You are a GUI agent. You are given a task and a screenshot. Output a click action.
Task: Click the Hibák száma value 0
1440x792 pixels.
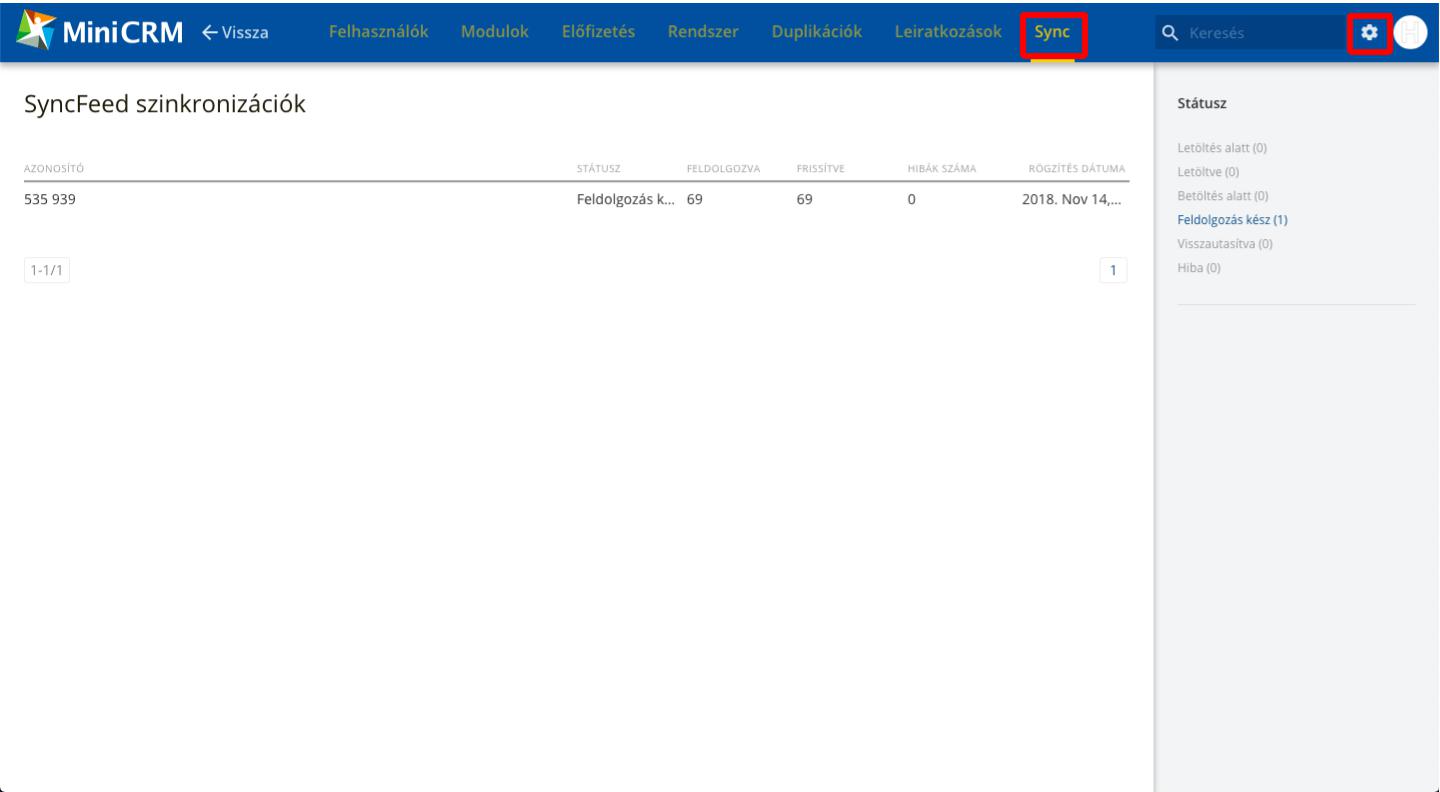(x=911, y=199)
